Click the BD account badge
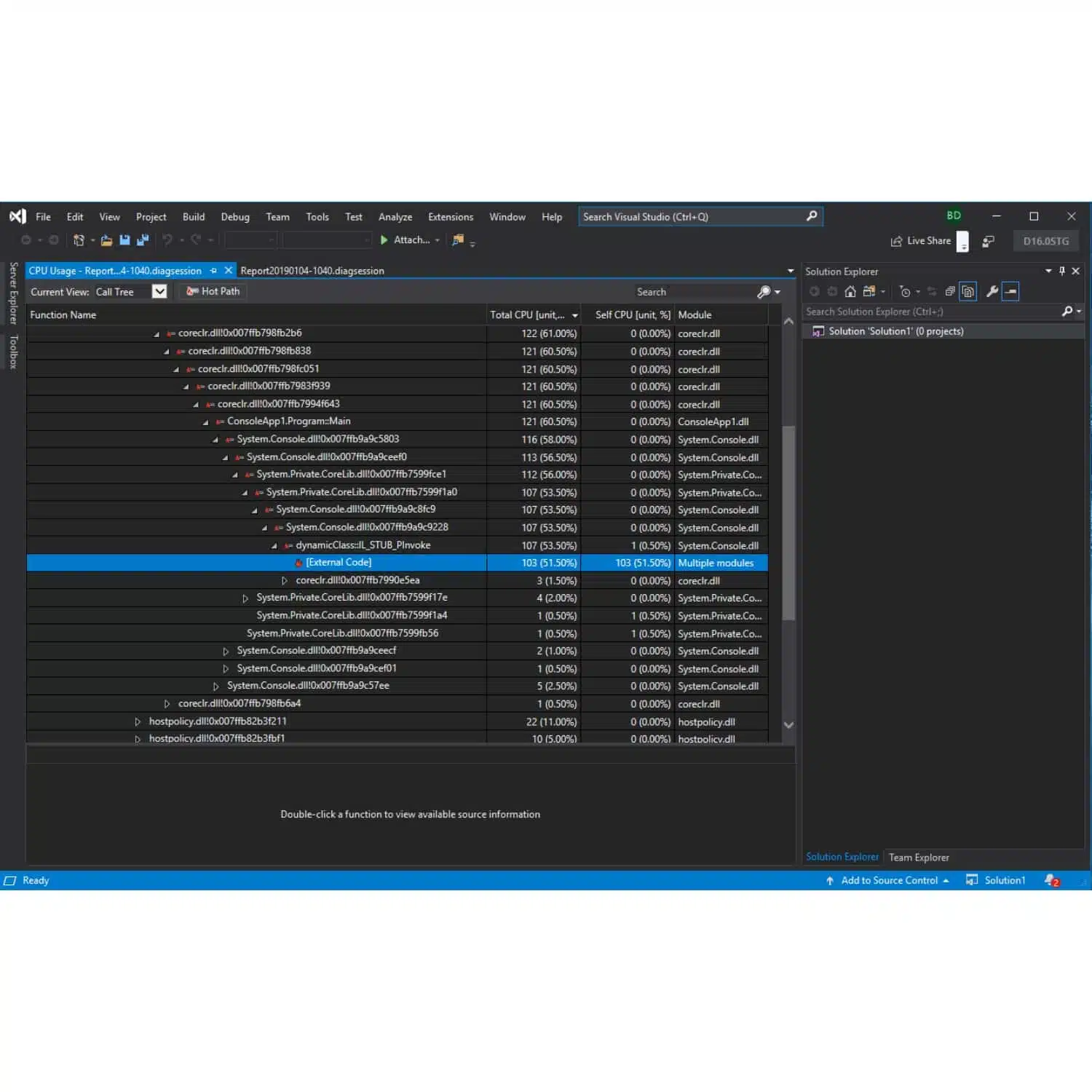The height and width of the screenshot is (1092, 1092). click(x=954, y=215)
